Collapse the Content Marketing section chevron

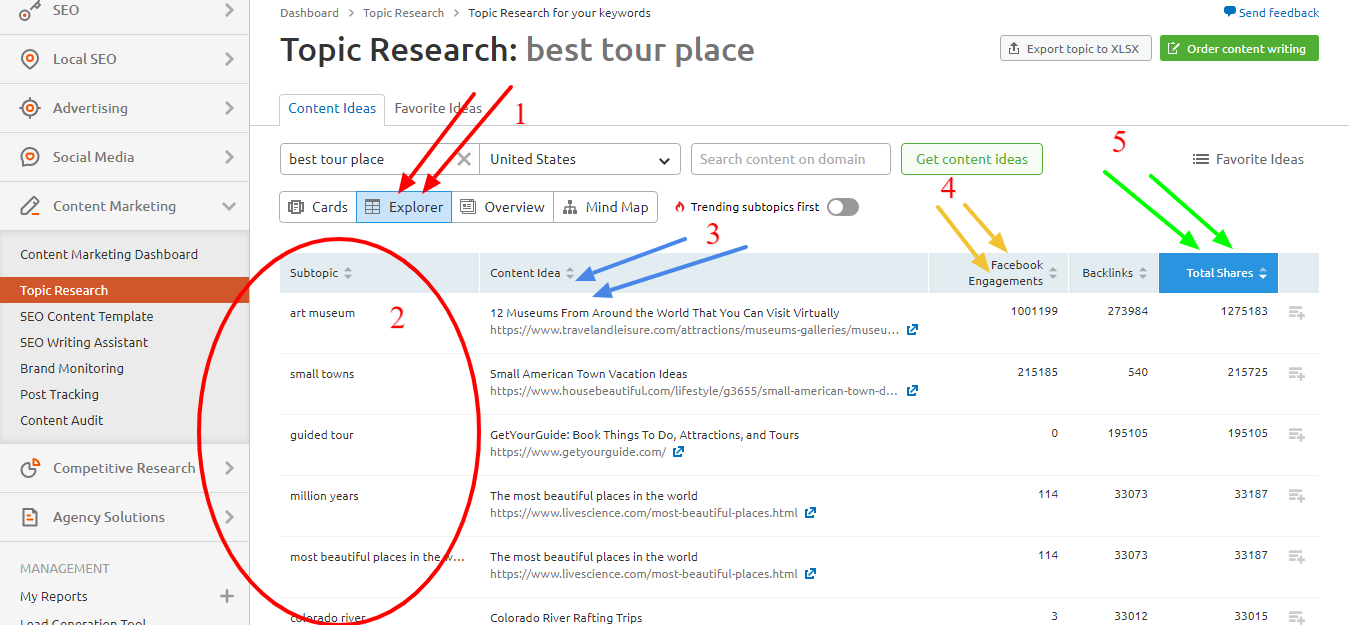point(229,206)
